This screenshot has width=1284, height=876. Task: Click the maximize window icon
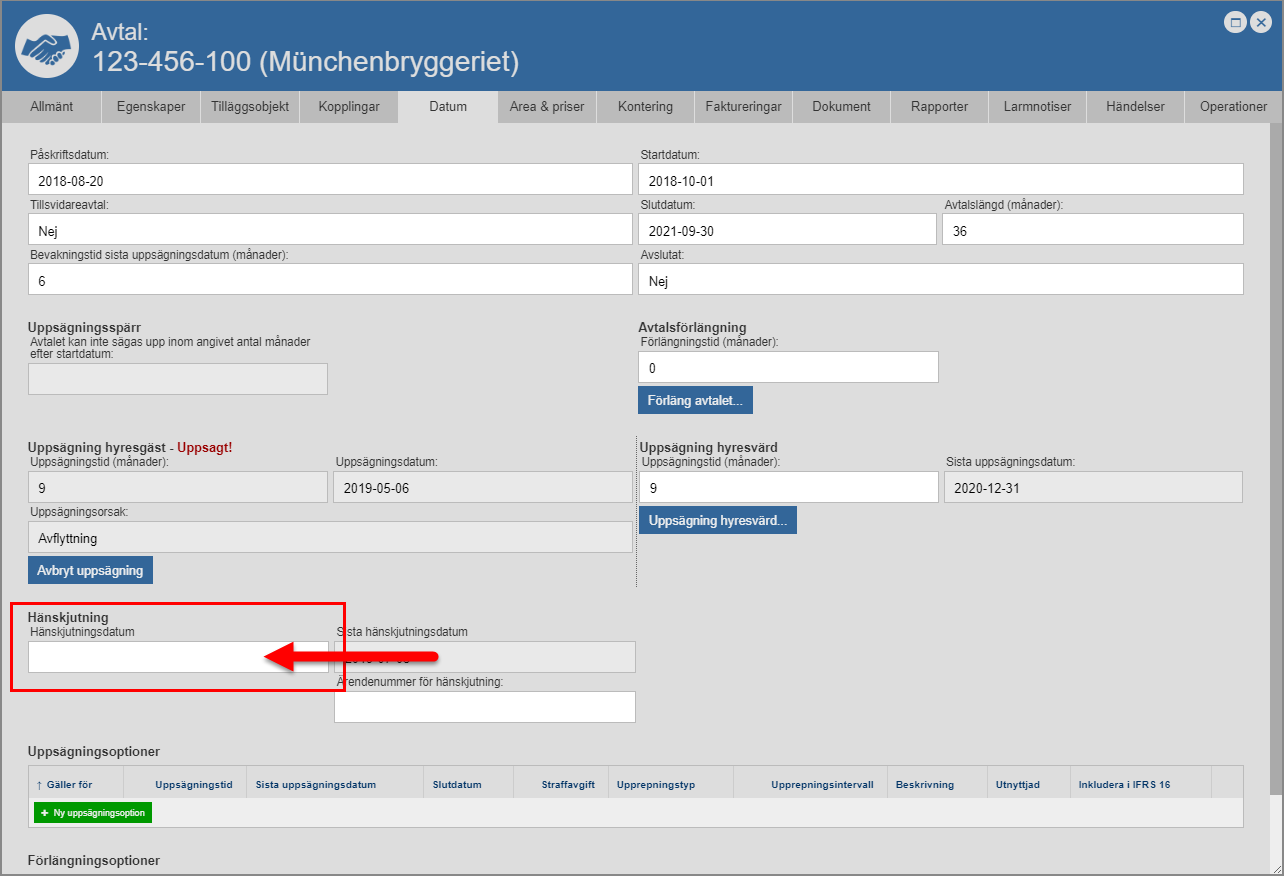[1236, 22]
